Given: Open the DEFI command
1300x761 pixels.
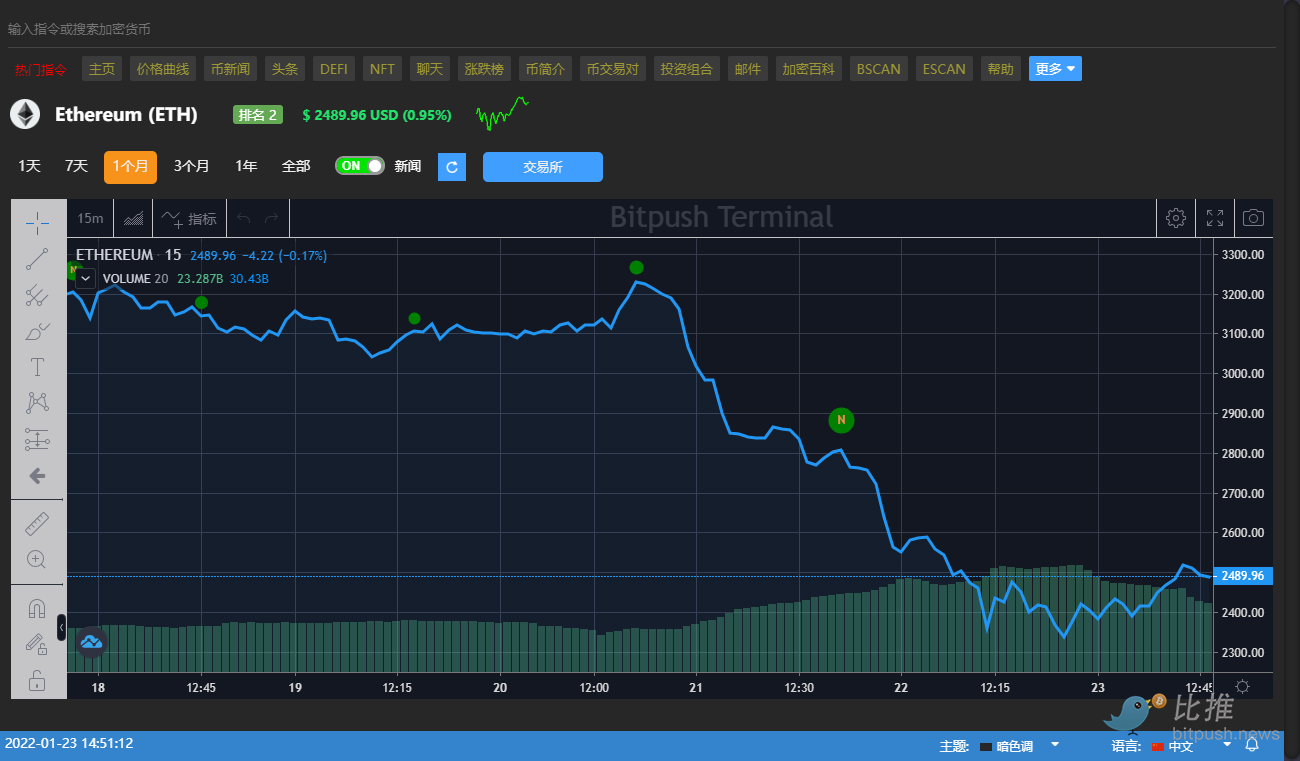Looking at the screenshot, I should pos(334,69).
